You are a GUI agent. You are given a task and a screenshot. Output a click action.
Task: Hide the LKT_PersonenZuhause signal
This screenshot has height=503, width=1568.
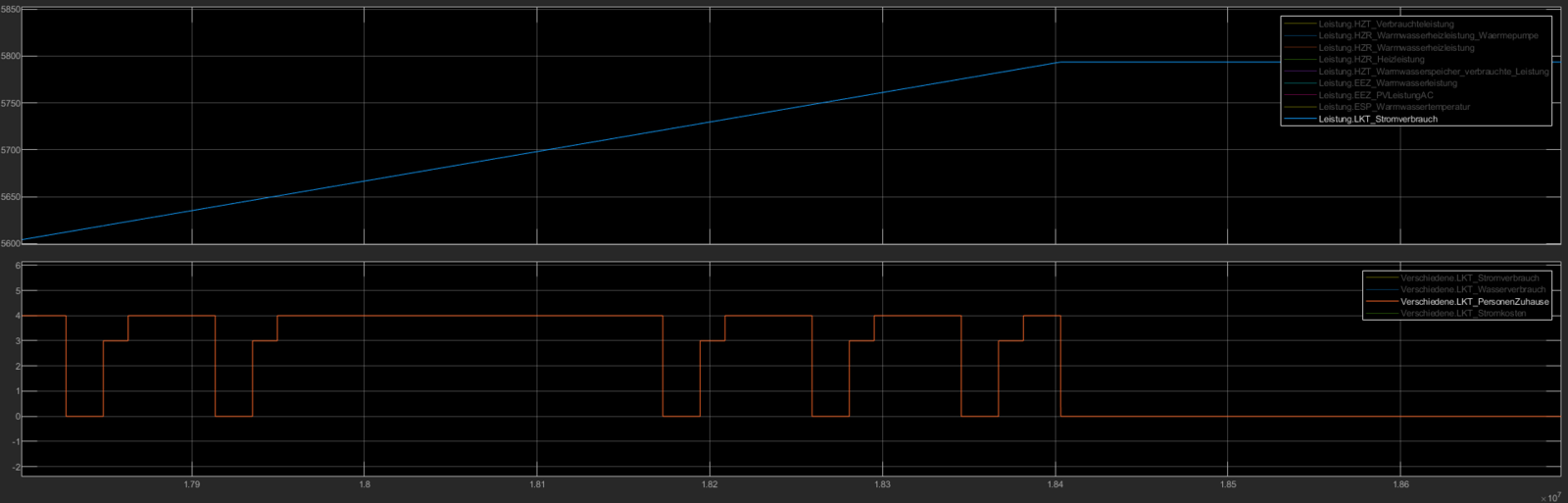tap(1474, 302)
